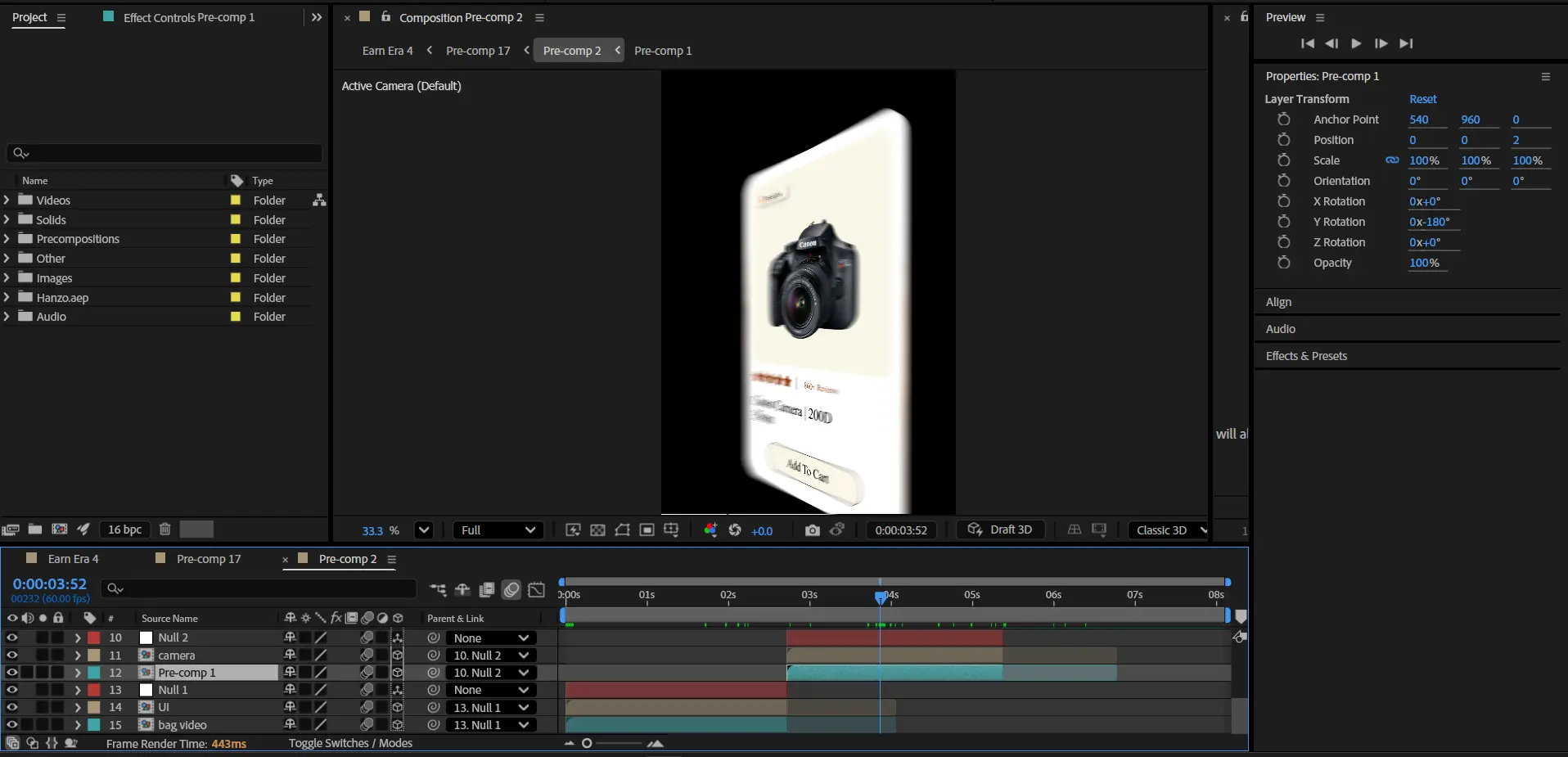Hide the camera layer with eye icon
Viewport: 1568px width, 757px height.
click(x=11, y=655)
